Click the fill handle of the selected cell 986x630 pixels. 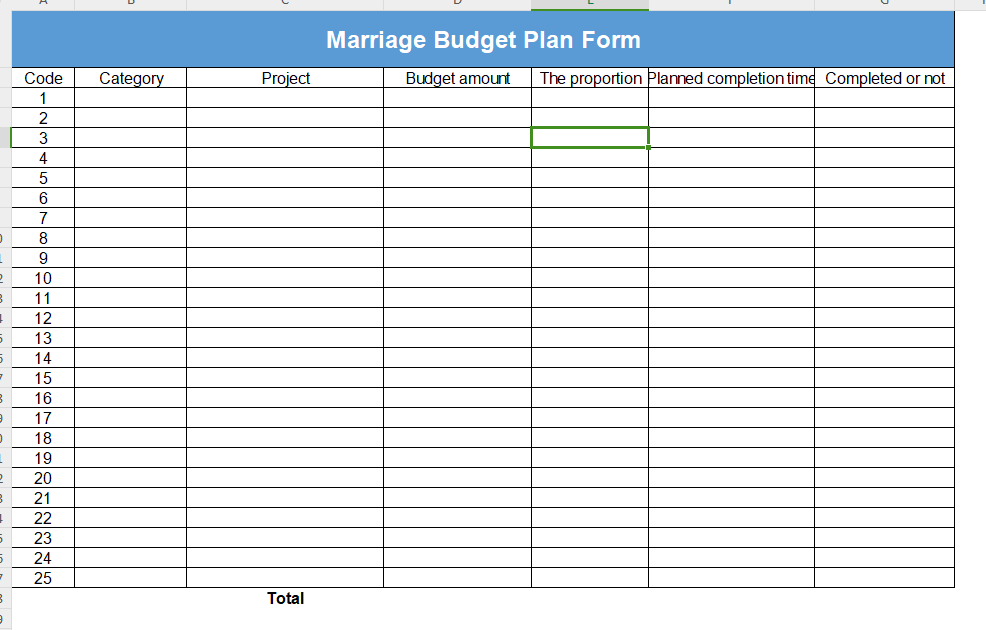tap(649, 148)
